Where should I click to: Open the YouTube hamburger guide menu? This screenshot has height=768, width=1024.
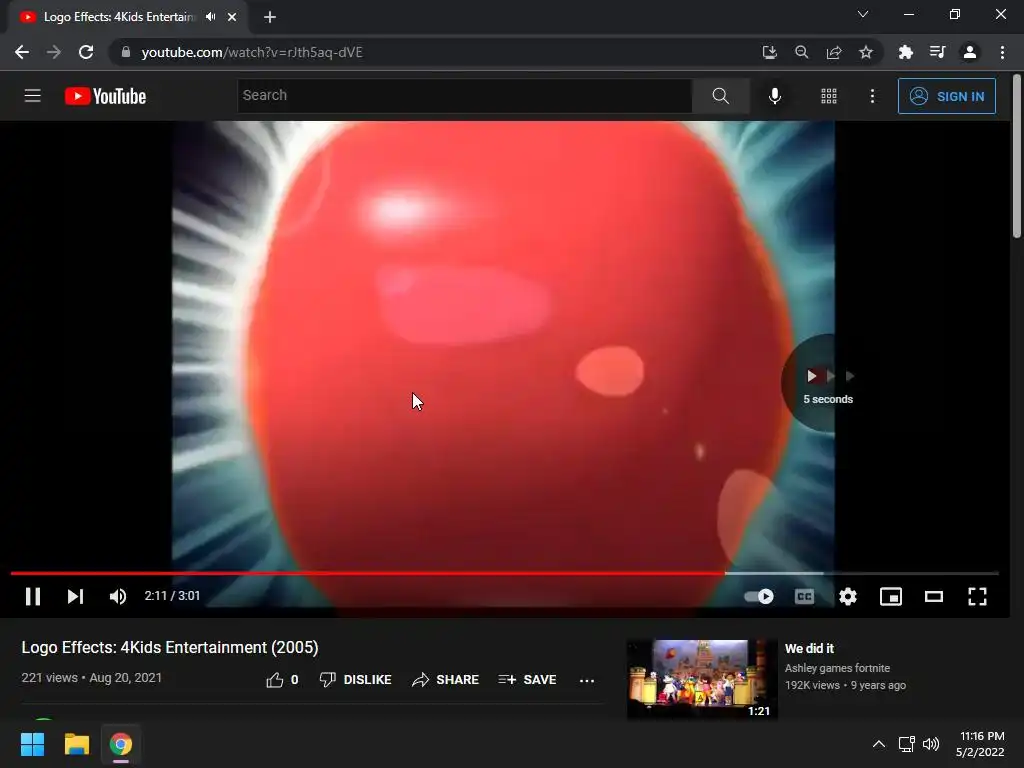(x=33, y=96)
